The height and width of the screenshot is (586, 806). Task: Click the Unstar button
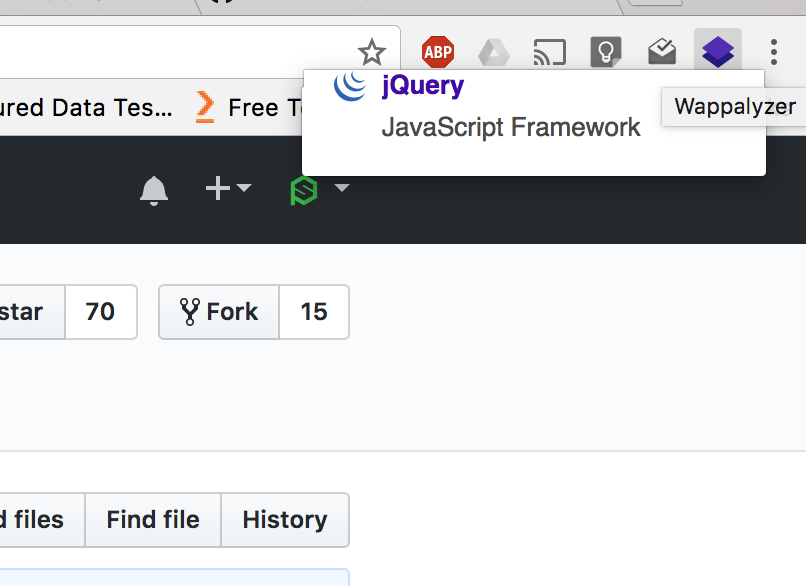pos(32,312)
